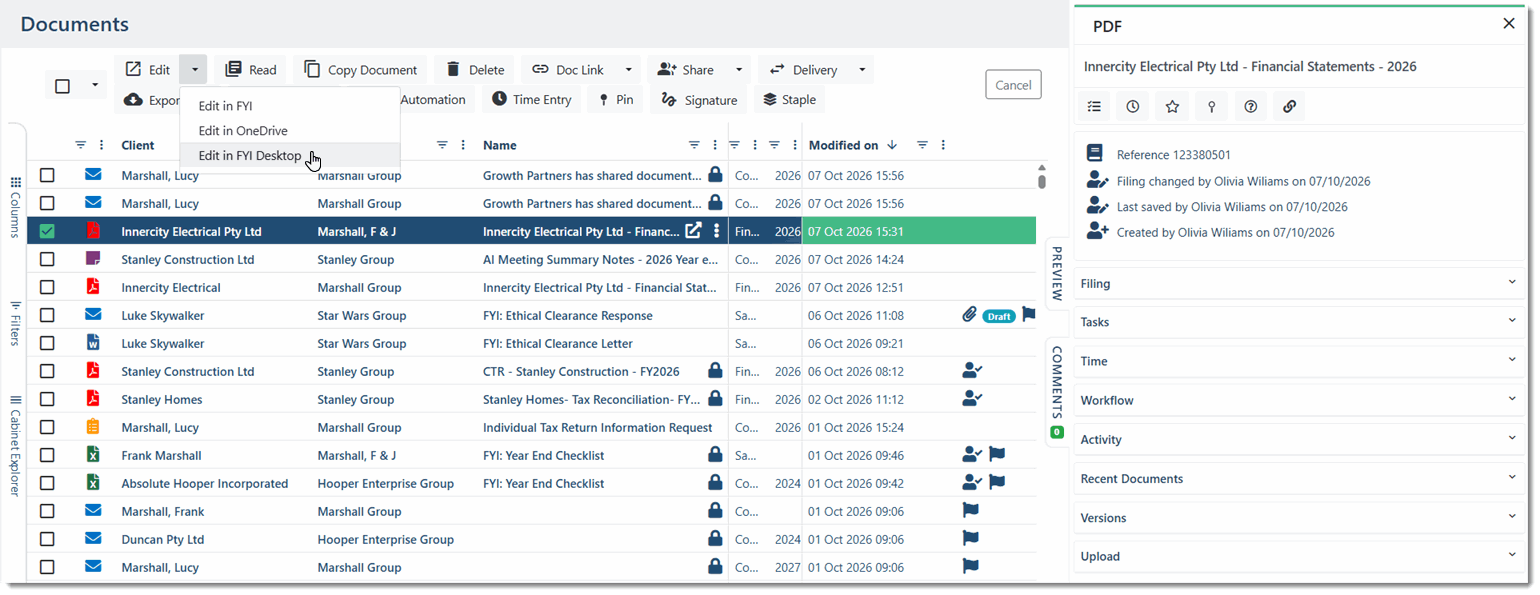Click the paperclip attachment icon on the Luke Skywalker row
This screenshot has width=1540, height=595.
tap(969, 315)
